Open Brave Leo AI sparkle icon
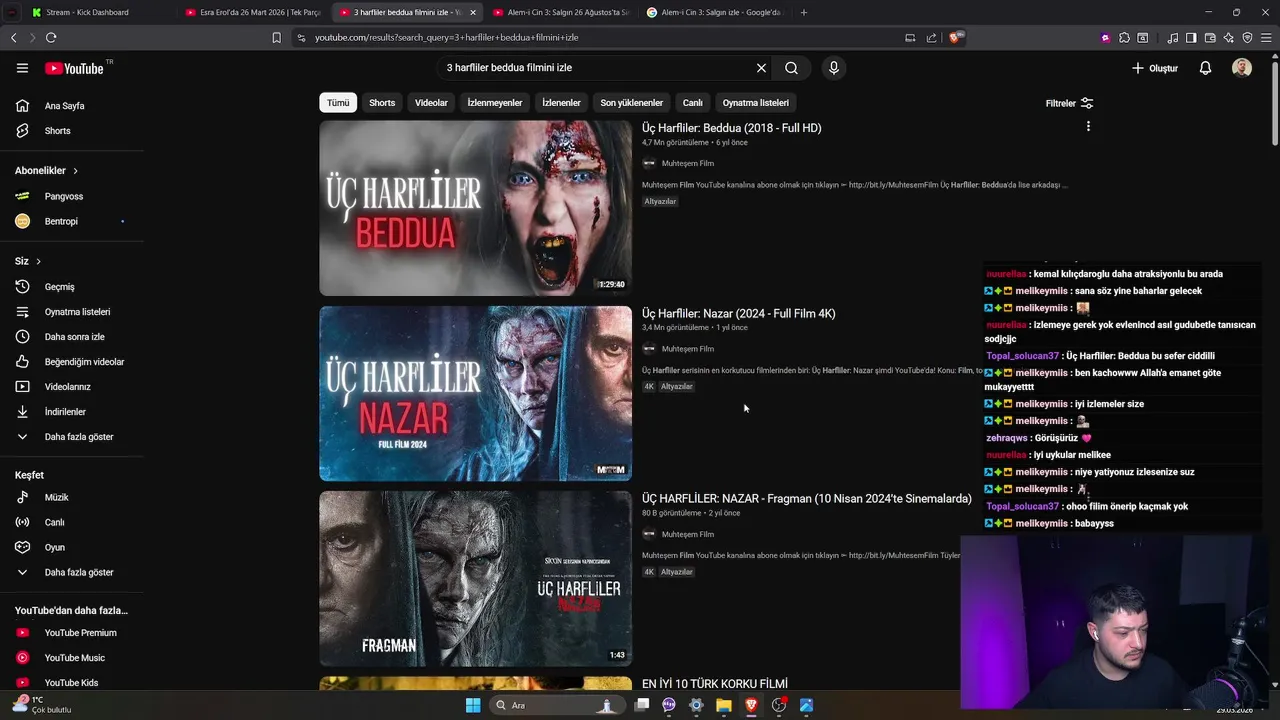This screenshot has height=720, width=1280. point(1229,37)
